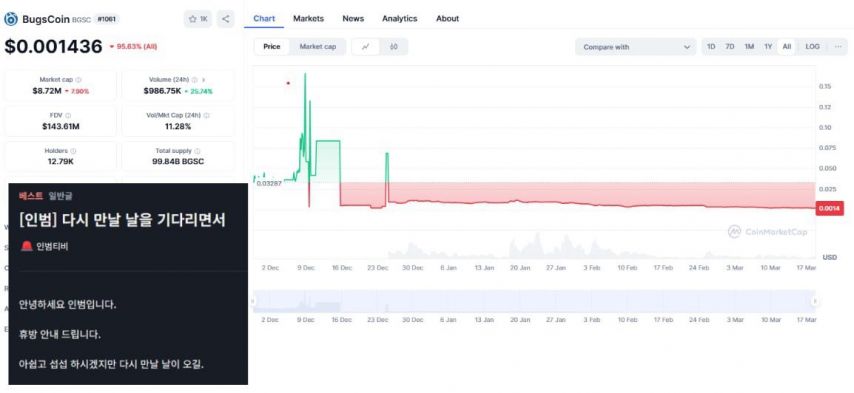Switch to candlestick chart icon

coord(394,47)
